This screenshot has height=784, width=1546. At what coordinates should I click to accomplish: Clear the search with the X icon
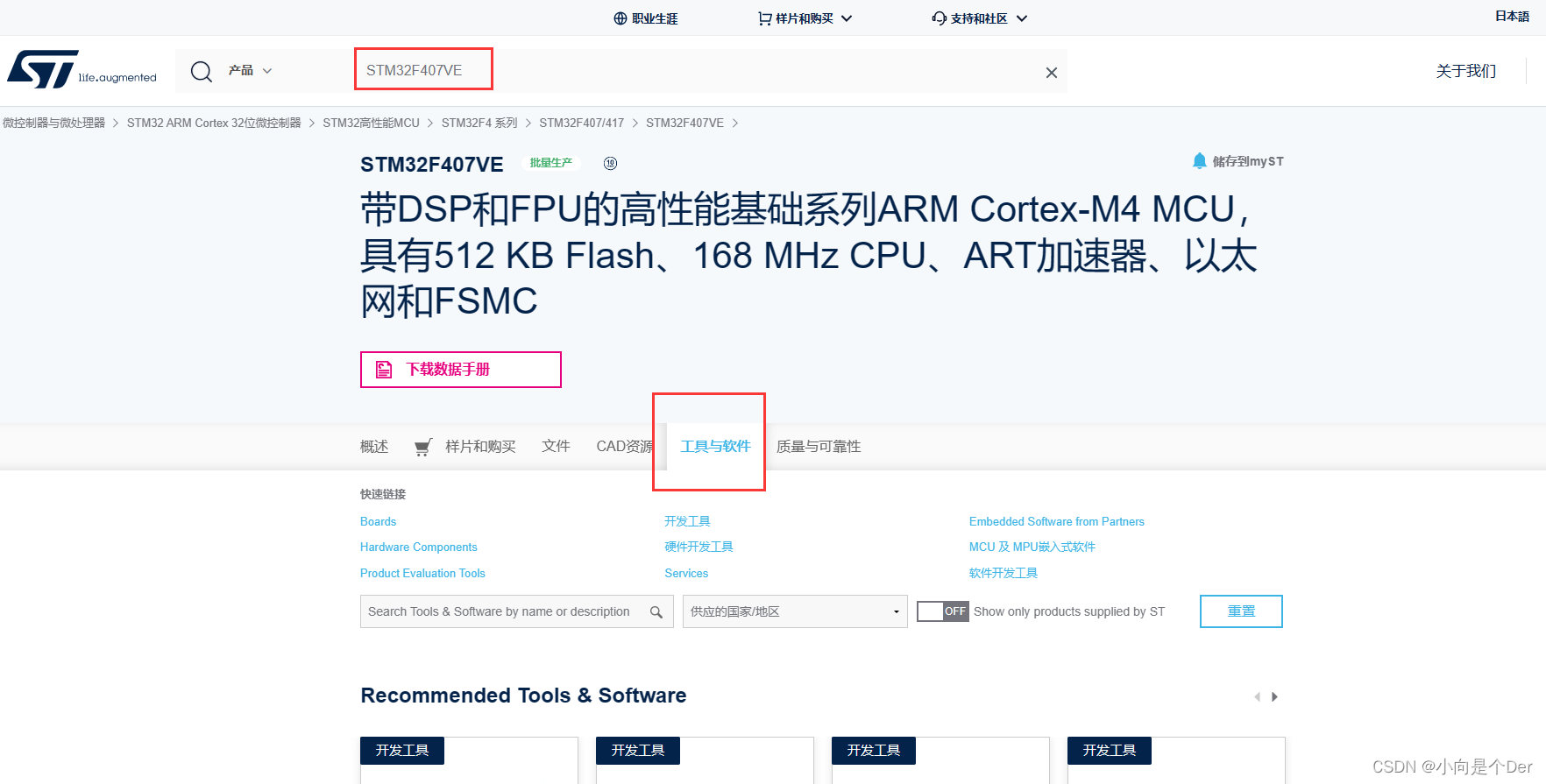coord(1052,73)
